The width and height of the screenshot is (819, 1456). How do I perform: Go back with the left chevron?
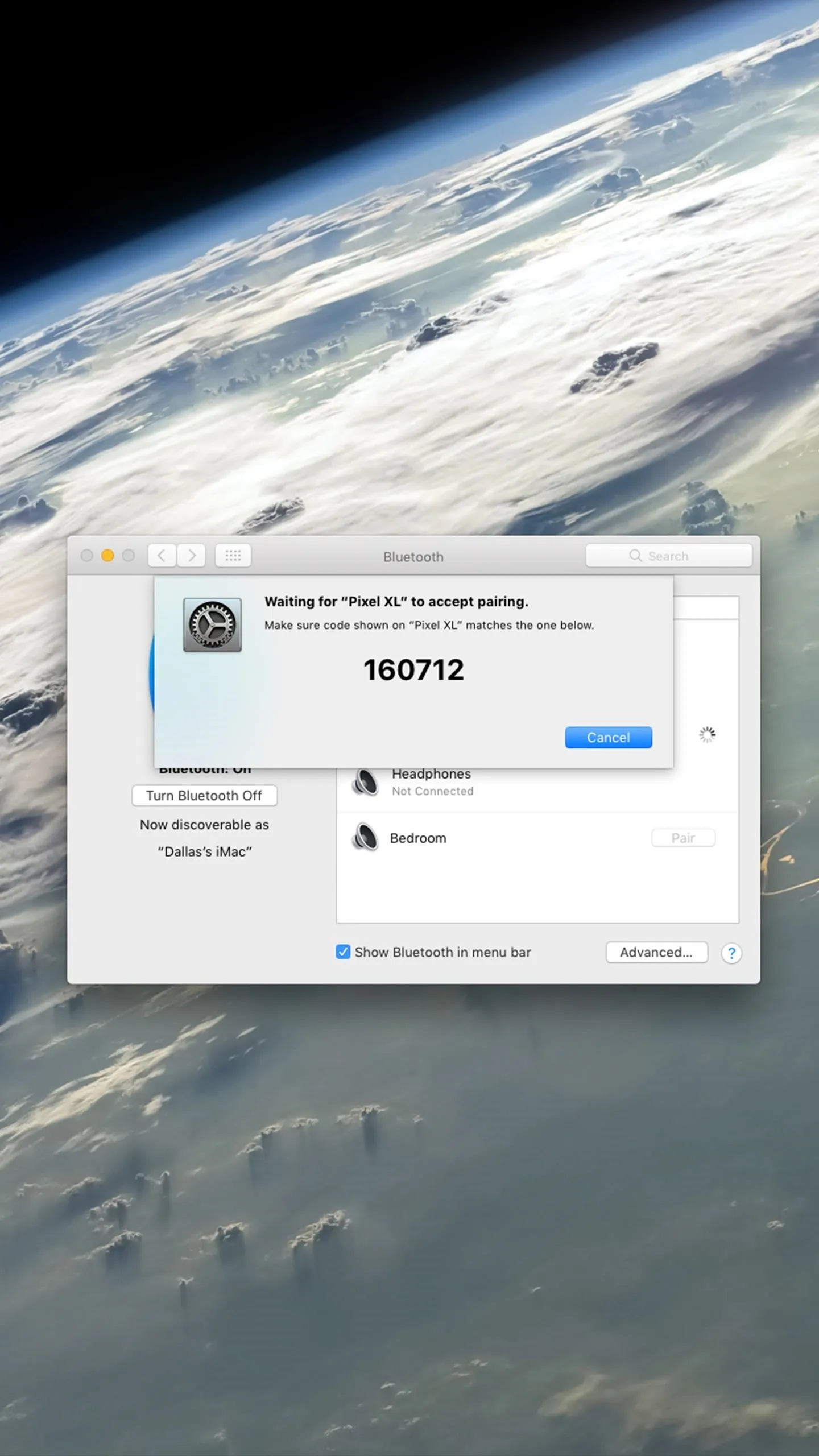pyautogui.click(x=162, y=556)
